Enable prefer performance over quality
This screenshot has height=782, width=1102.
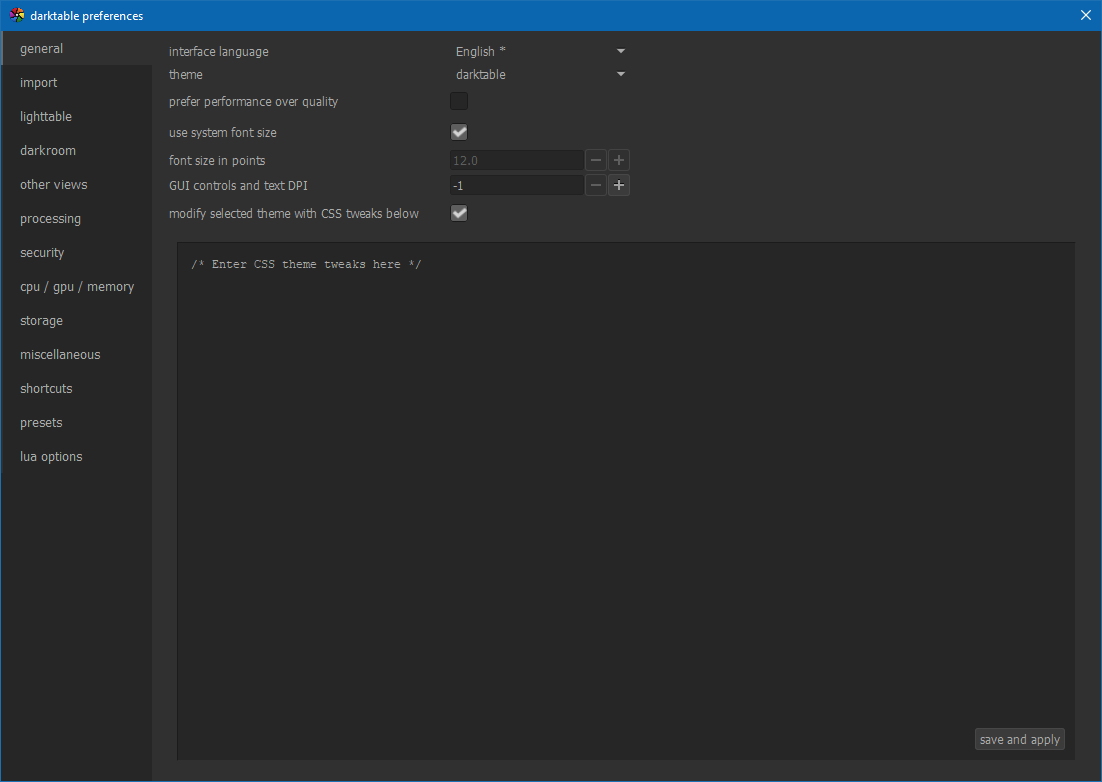459,101
